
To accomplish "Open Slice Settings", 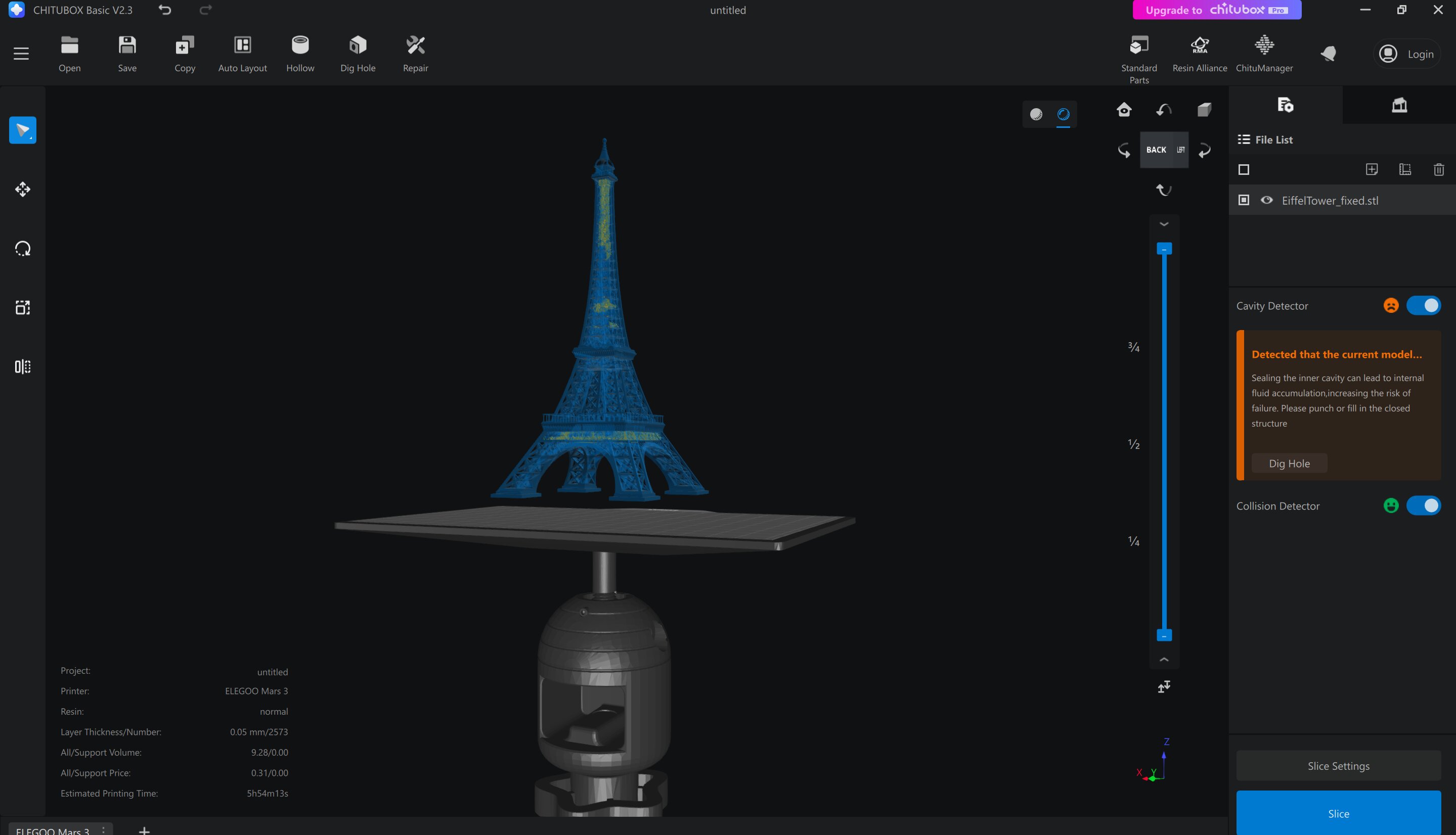I will [1338, 766].
